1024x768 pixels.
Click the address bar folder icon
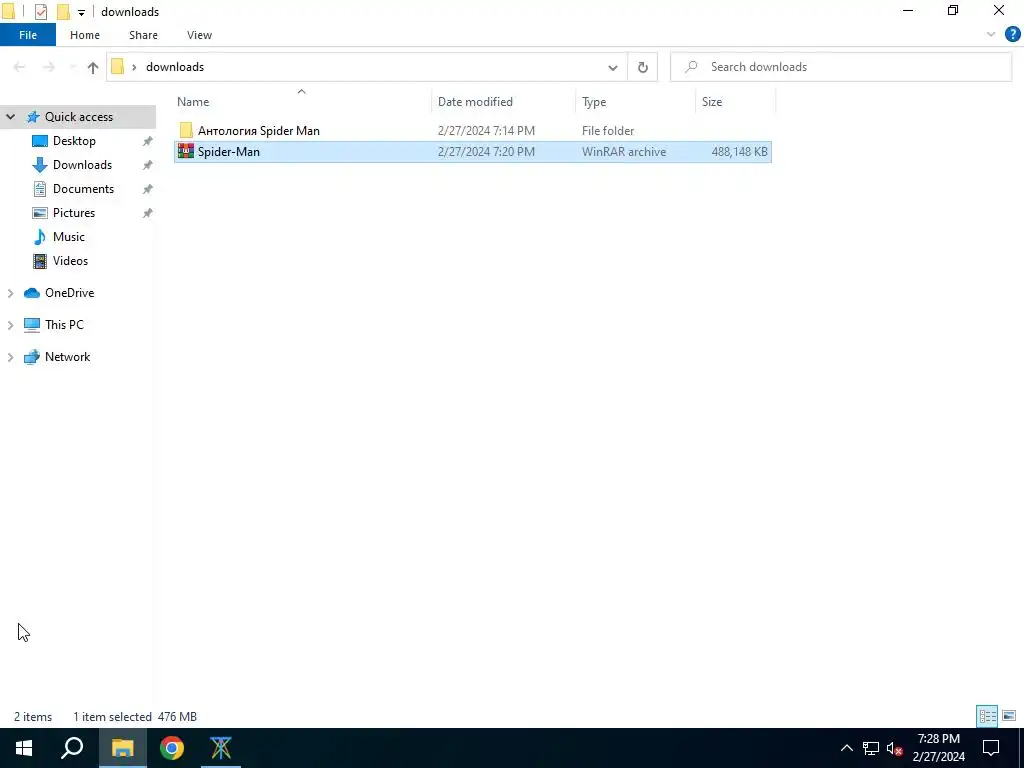pyautogui.click(x=118, y=67)
